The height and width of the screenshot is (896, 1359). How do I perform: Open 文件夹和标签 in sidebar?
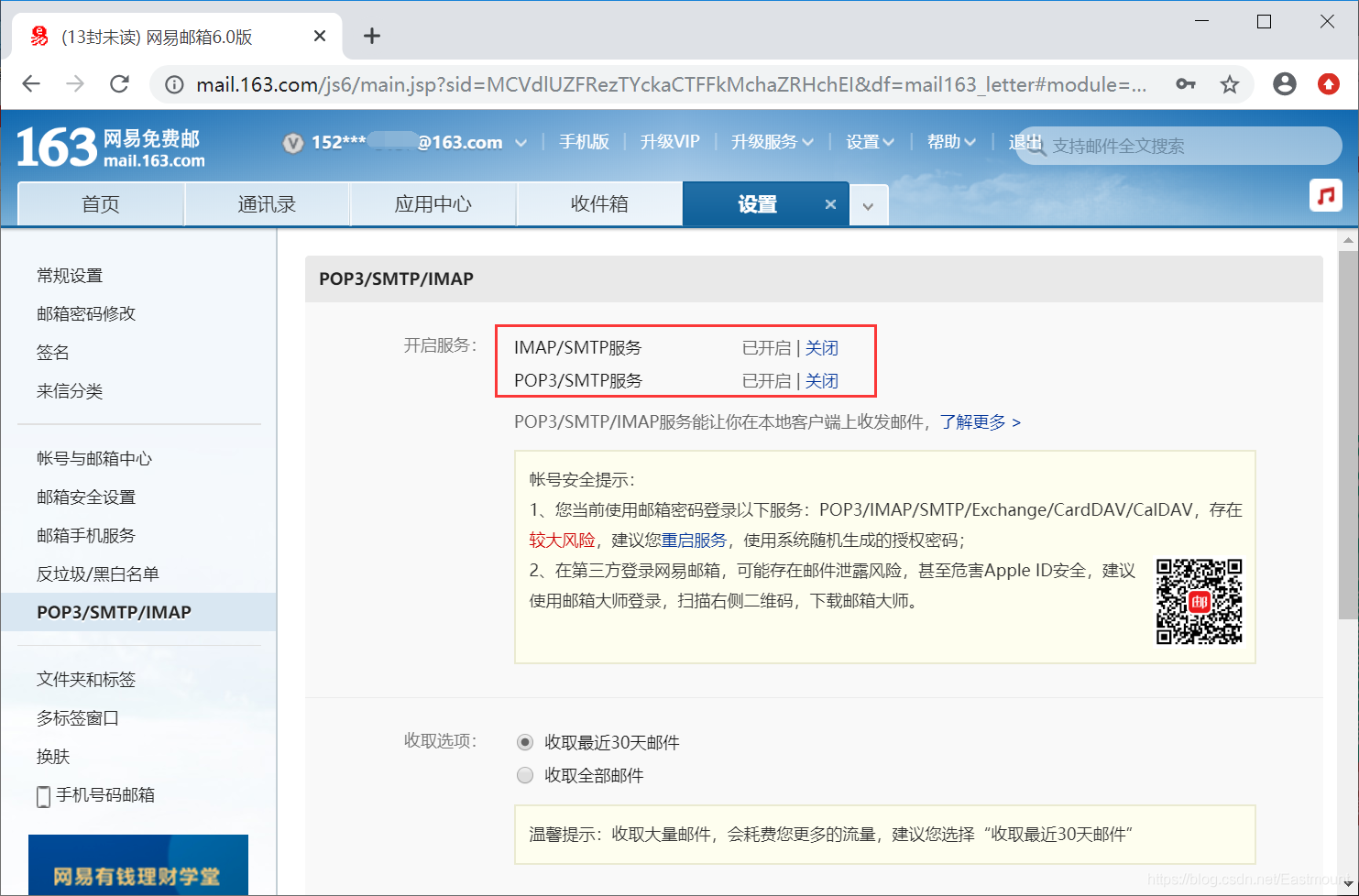86,680
